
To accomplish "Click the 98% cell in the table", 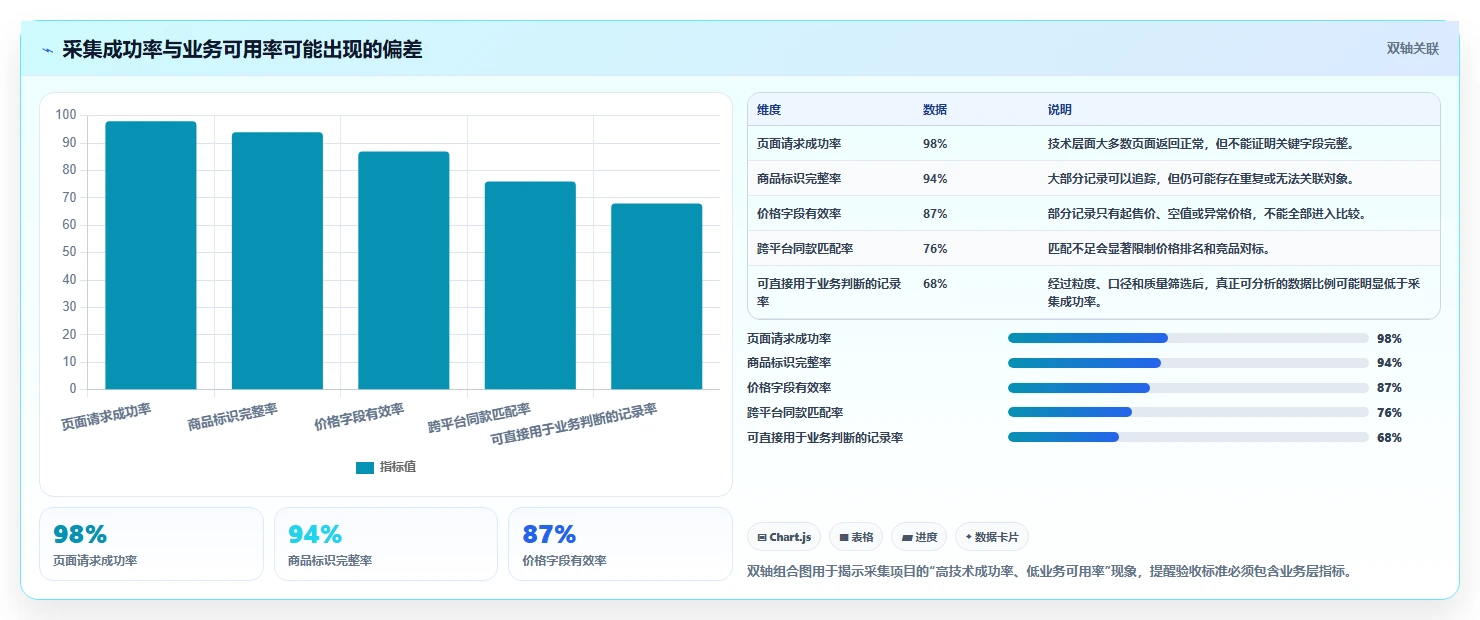I will 935,144.
